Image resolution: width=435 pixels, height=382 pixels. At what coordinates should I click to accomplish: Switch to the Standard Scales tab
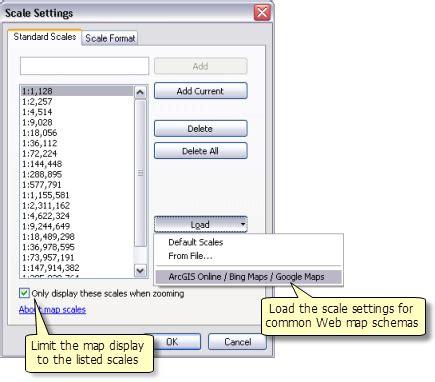(x=45, y=37)
